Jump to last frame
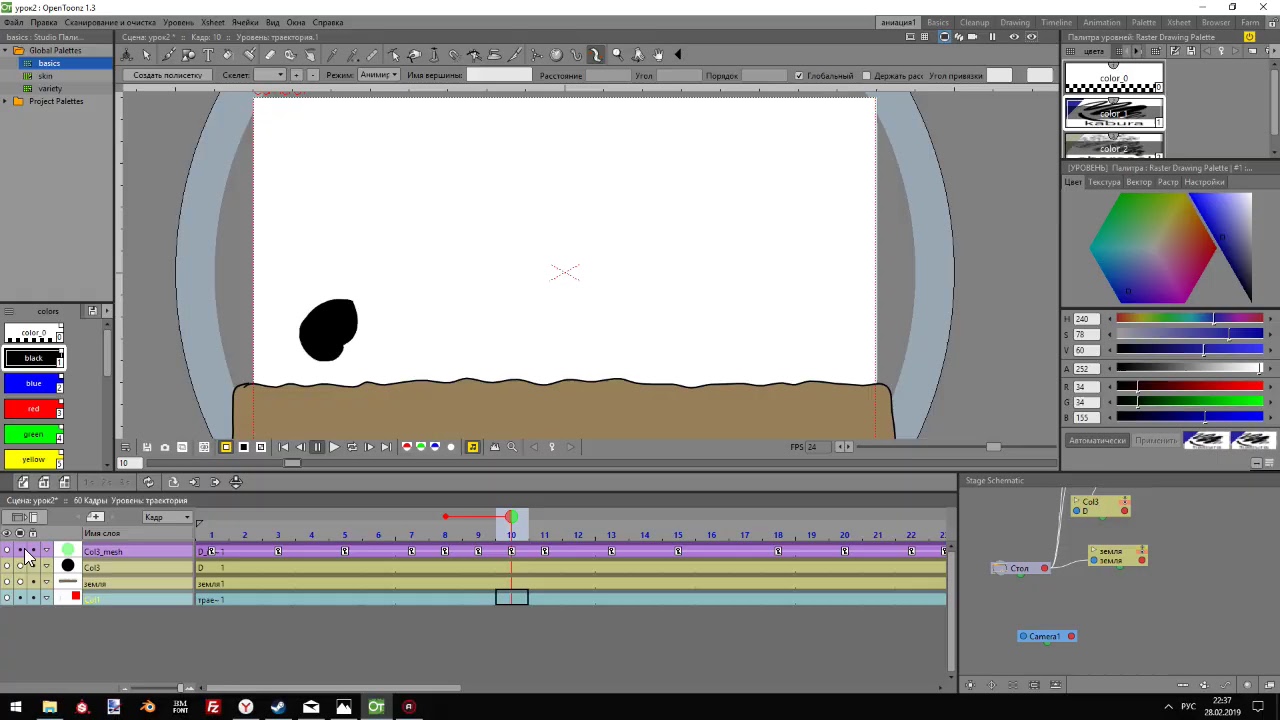This screenshot has height=720, width=1280. point(386,447)
